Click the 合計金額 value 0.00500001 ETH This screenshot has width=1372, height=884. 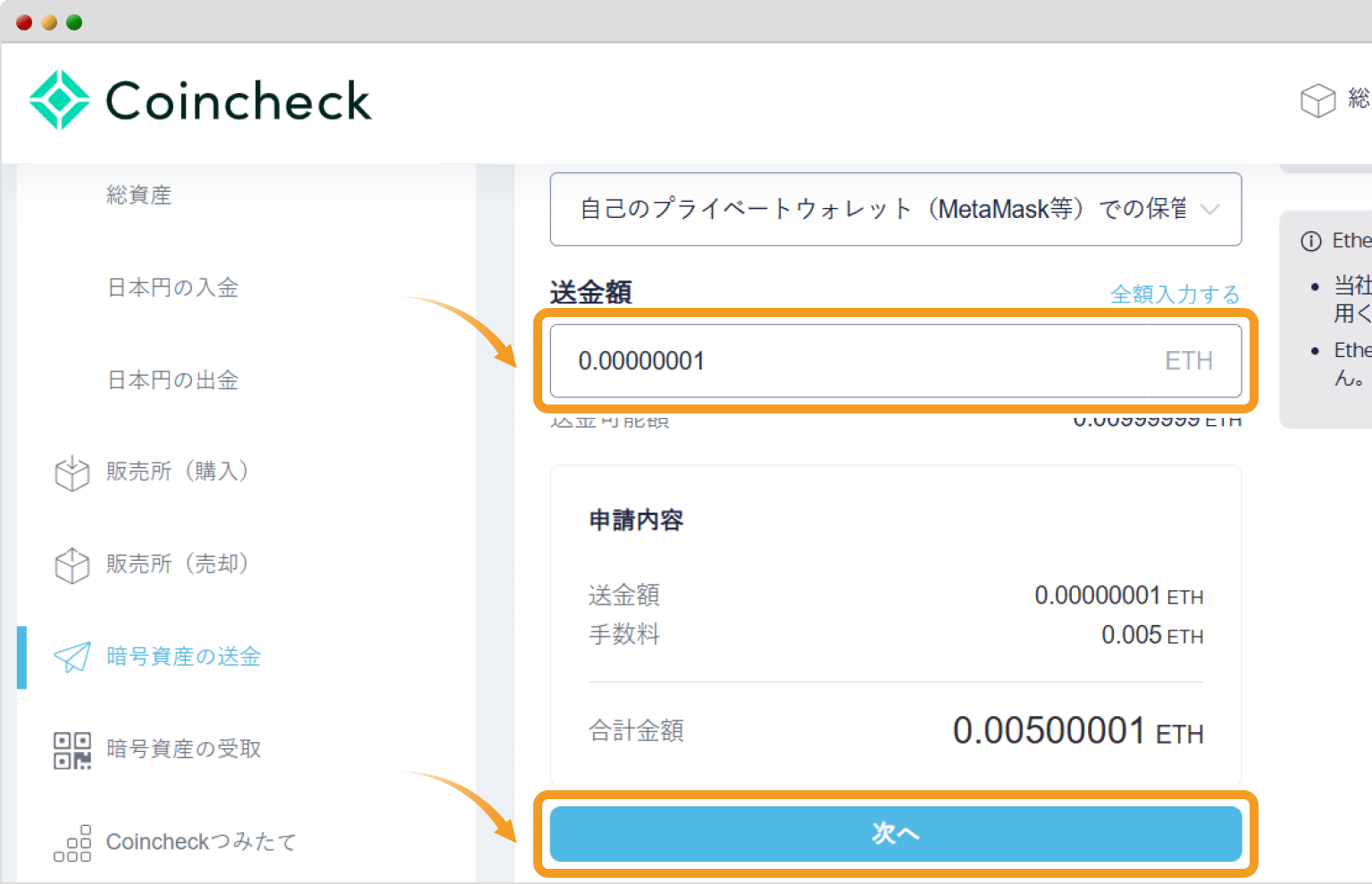[x=1078, y=731]
